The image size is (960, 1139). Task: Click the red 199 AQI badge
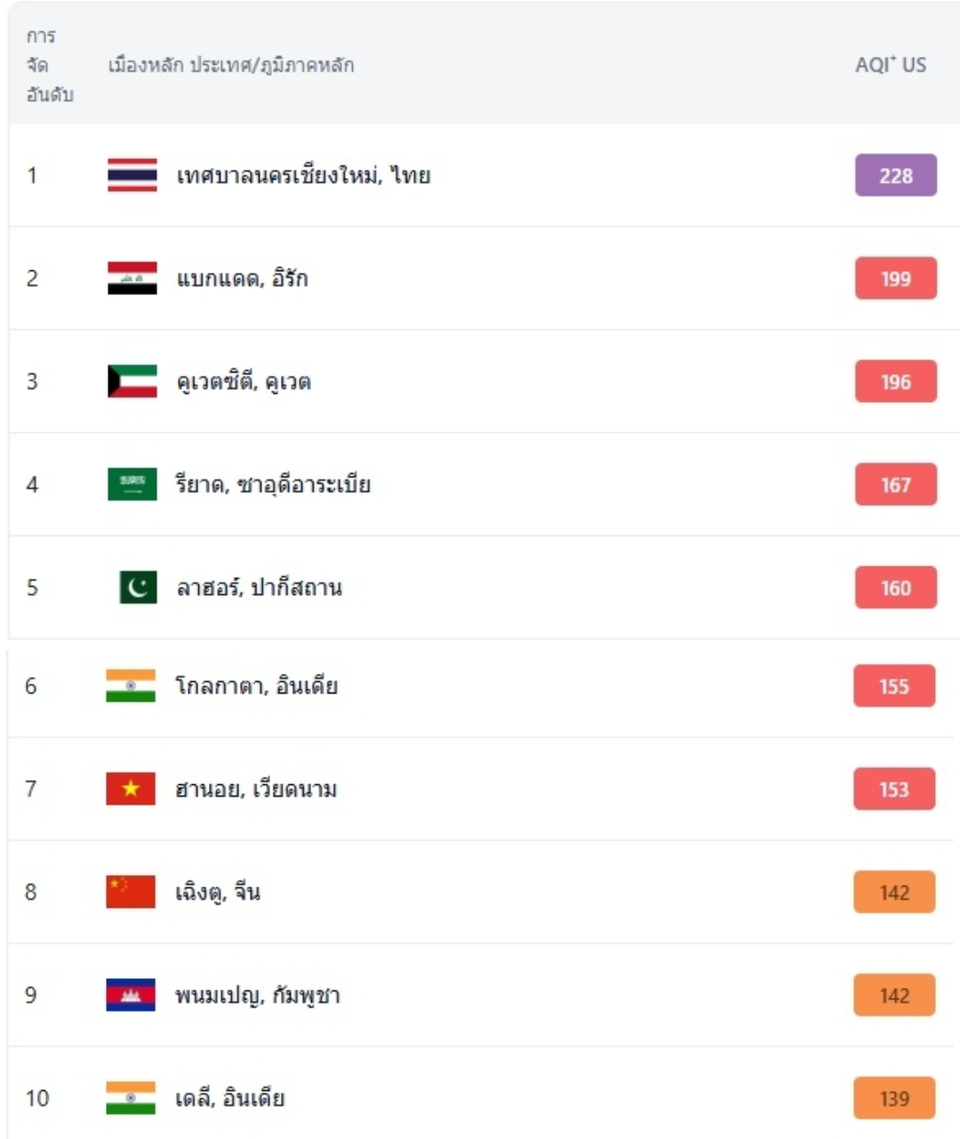point(895,279)
